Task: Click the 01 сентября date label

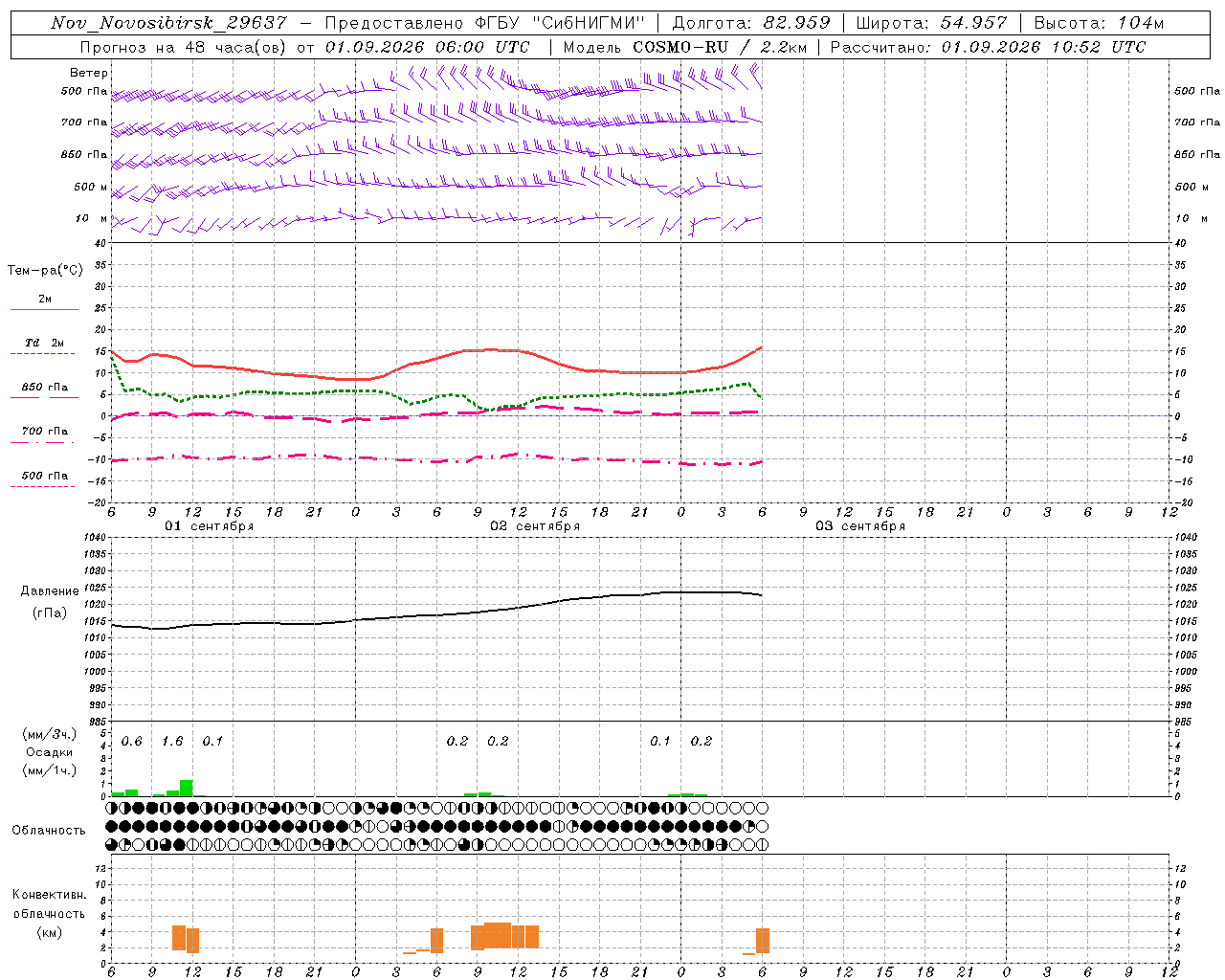Action: 209,526
